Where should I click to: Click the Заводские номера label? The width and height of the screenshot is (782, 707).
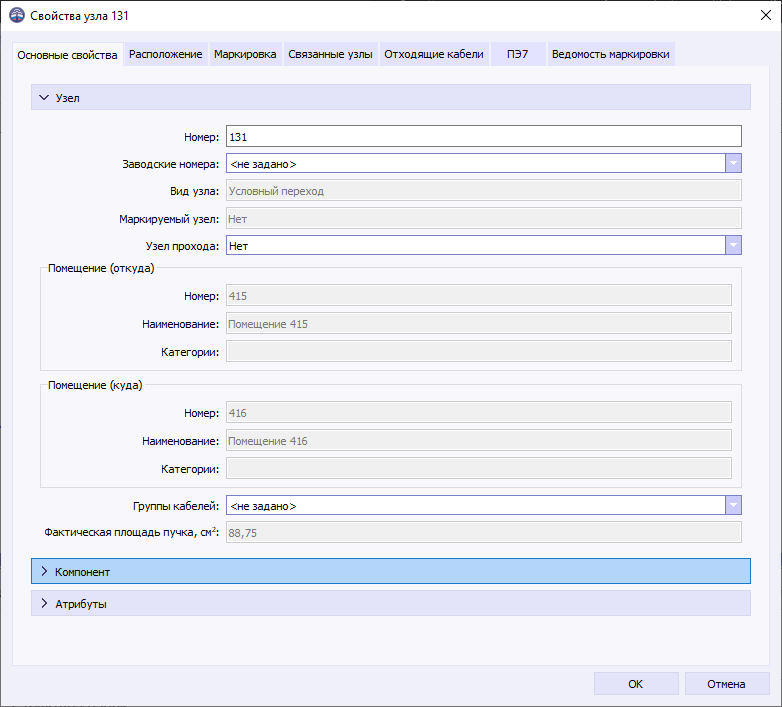(171, 164)
